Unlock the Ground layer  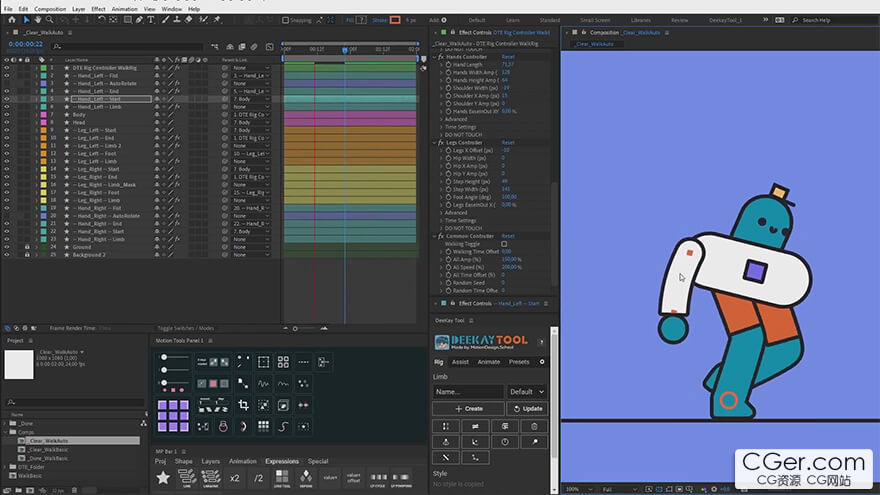point(26,247)
